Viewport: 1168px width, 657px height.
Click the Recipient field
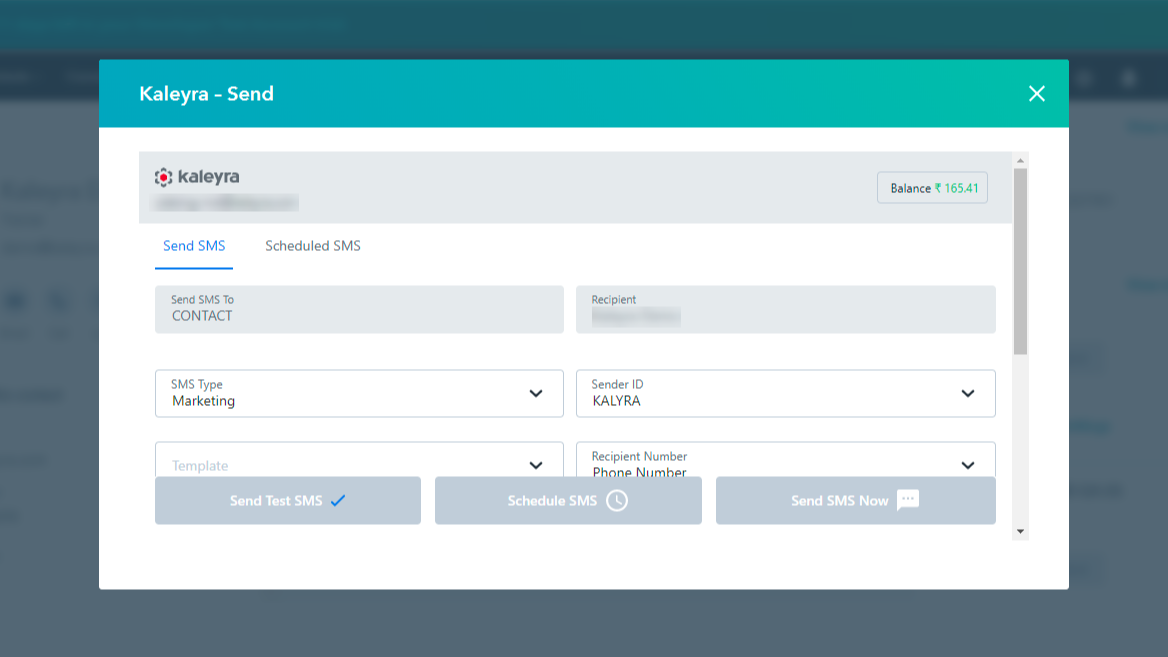(785, 309)
